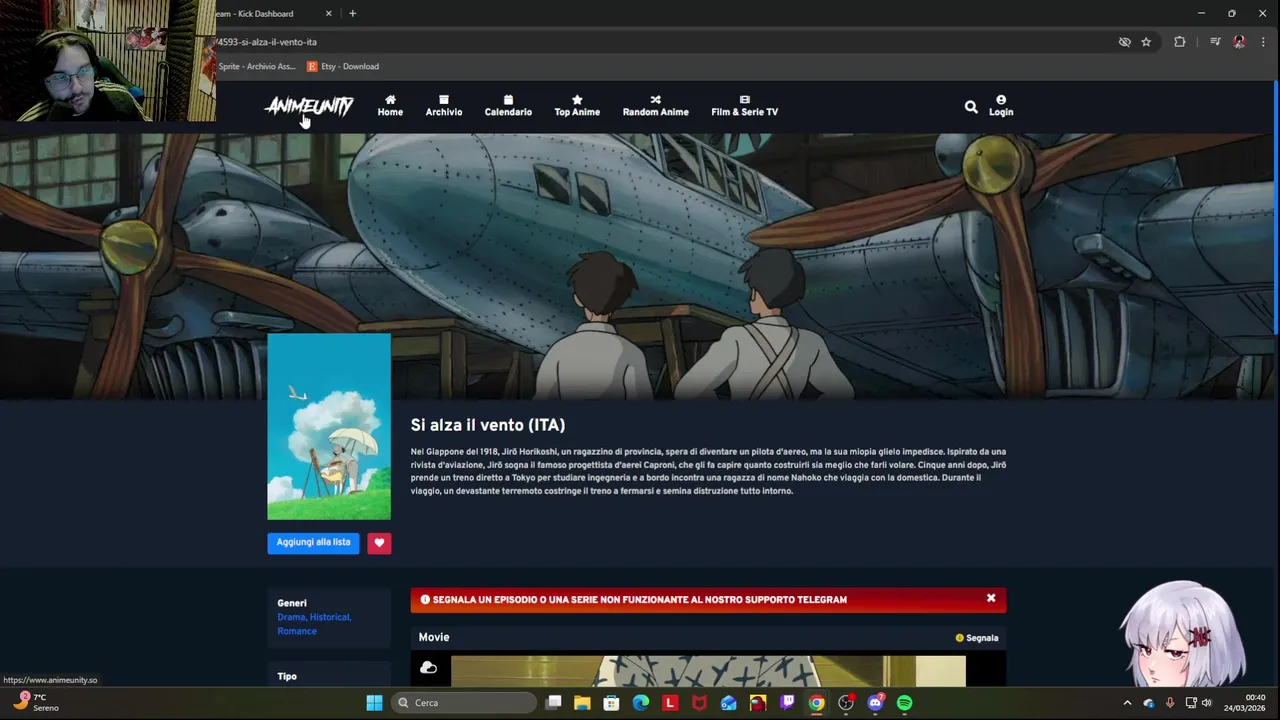
Task: Open the Romance genre link
Action: click(x=297, y=631)
